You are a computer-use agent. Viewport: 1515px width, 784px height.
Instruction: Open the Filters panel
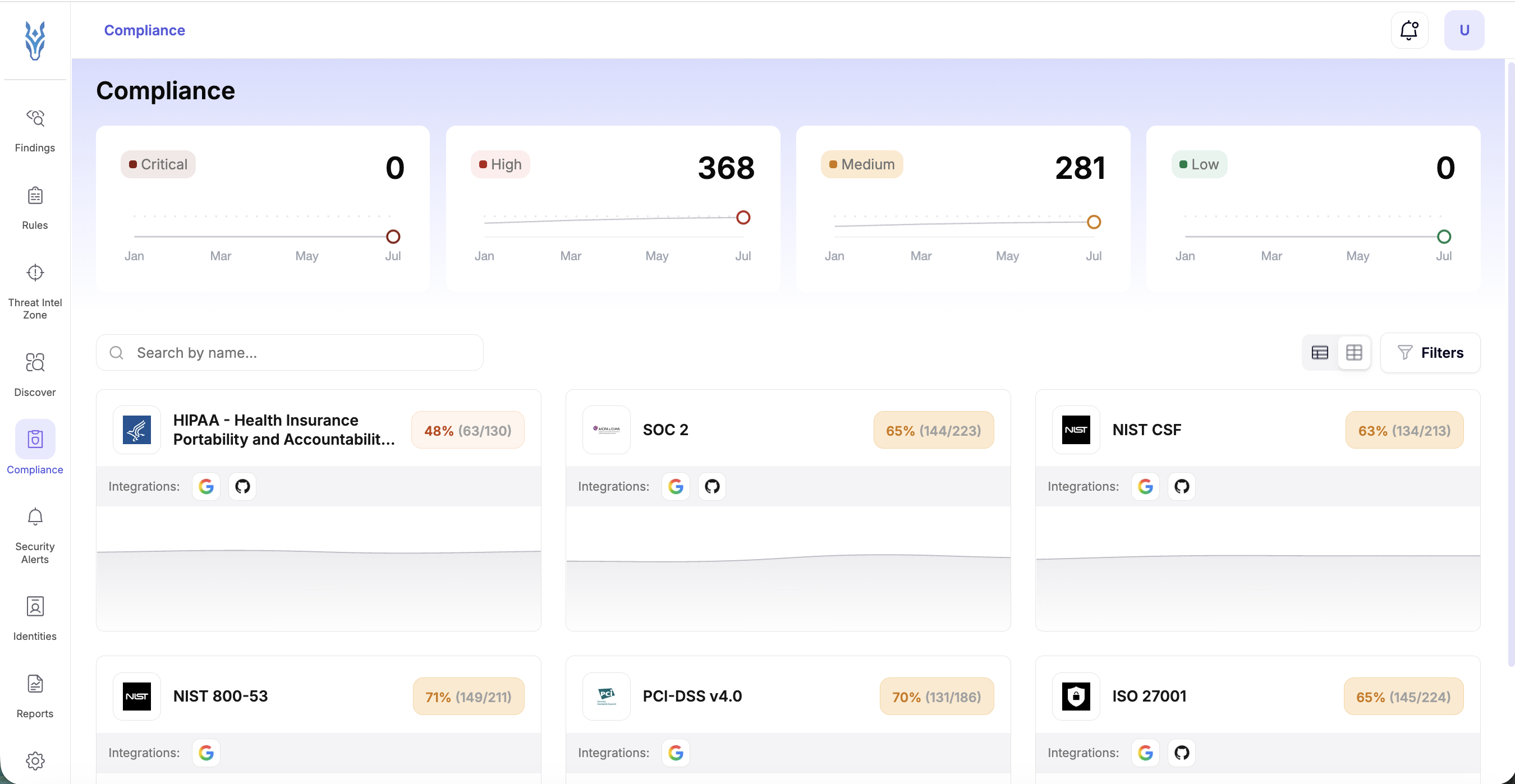(1430, 353)
